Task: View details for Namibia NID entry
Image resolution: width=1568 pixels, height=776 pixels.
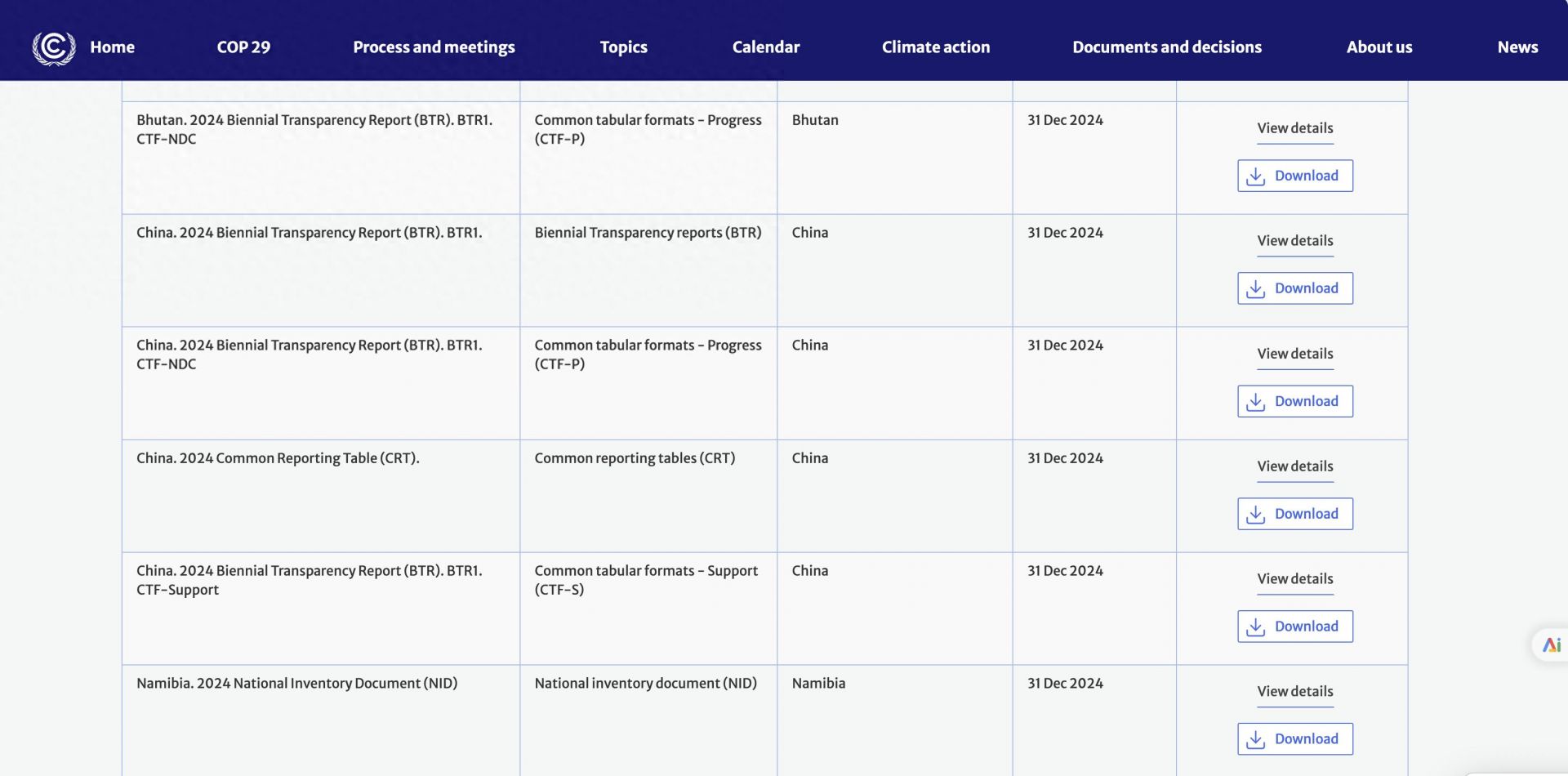Action: click(x=1294, y=692)
